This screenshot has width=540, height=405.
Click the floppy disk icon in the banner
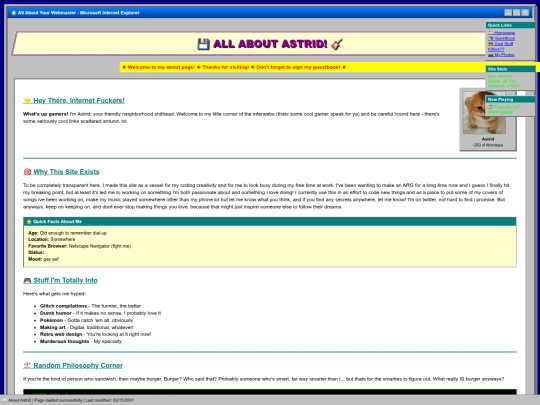tap(204, 44)
